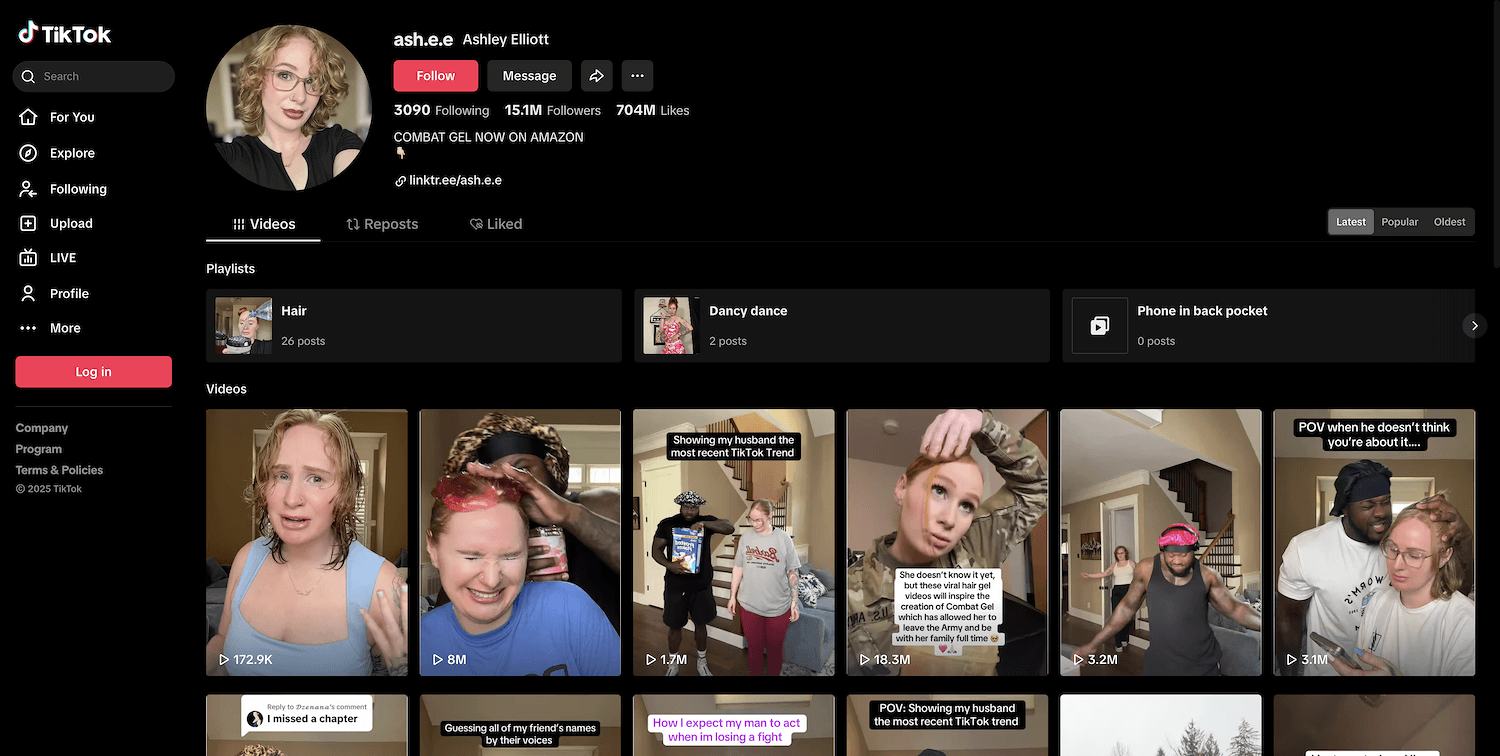Open the For You home feed

[x=71, y=117]
